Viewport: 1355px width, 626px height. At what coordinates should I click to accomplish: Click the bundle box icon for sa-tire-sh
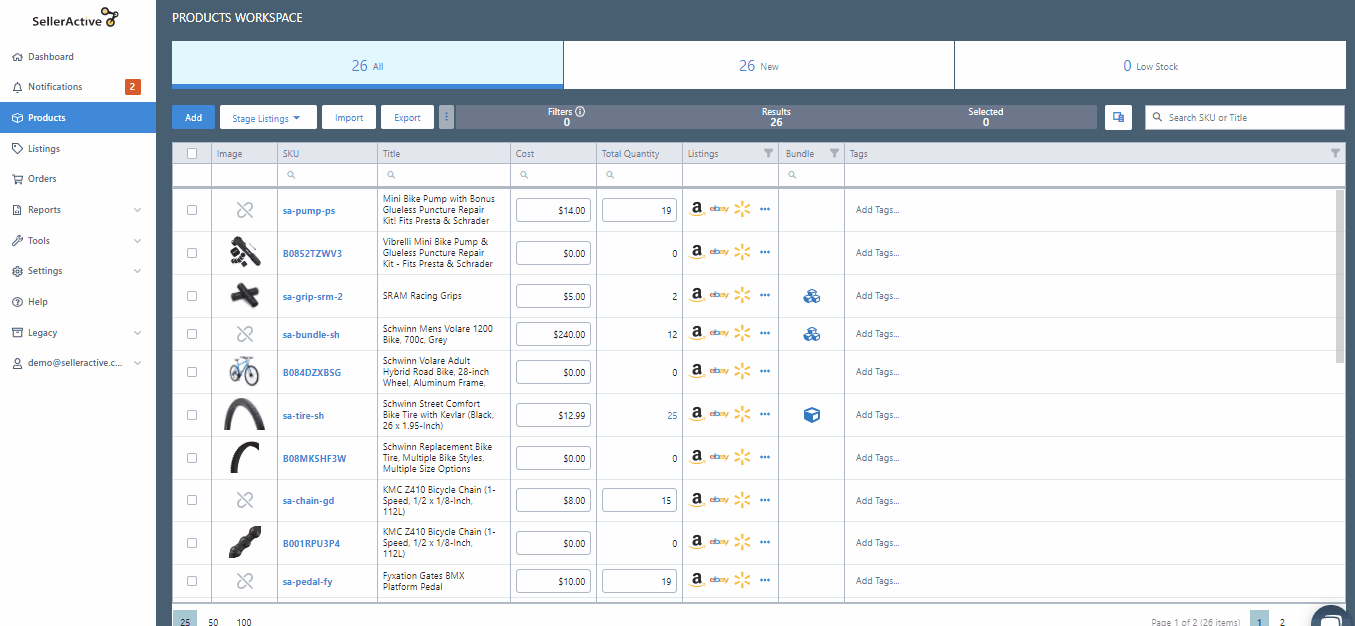pos(811,415)
